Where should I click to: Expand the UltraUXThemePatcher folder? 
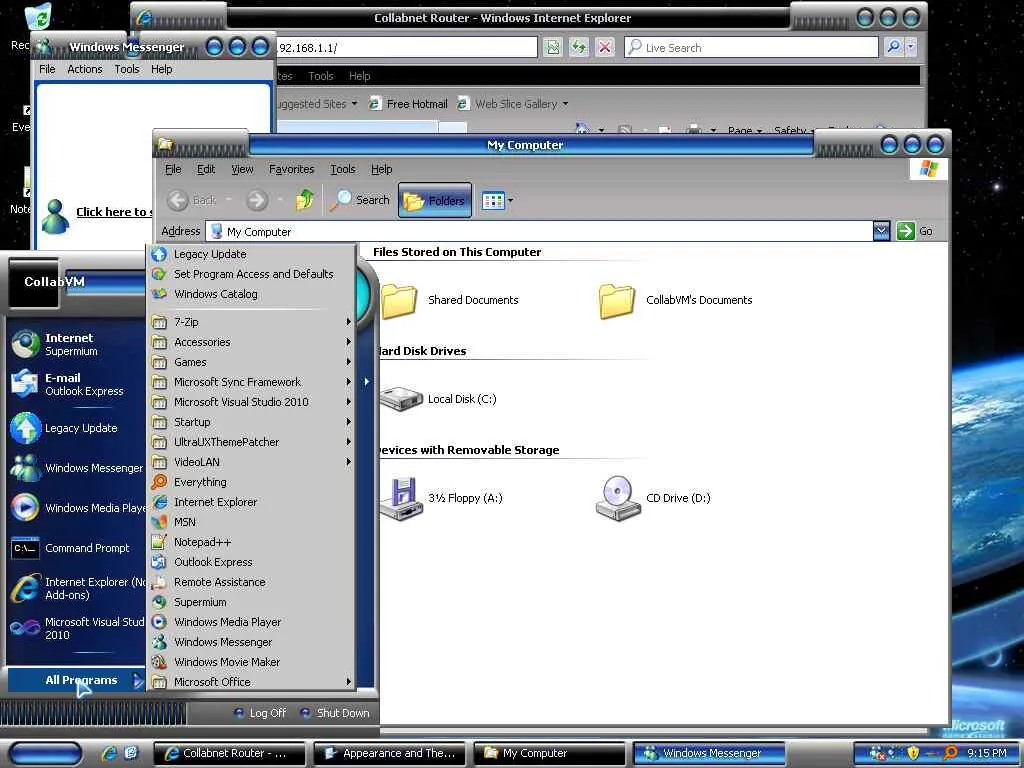coord(252,442)
